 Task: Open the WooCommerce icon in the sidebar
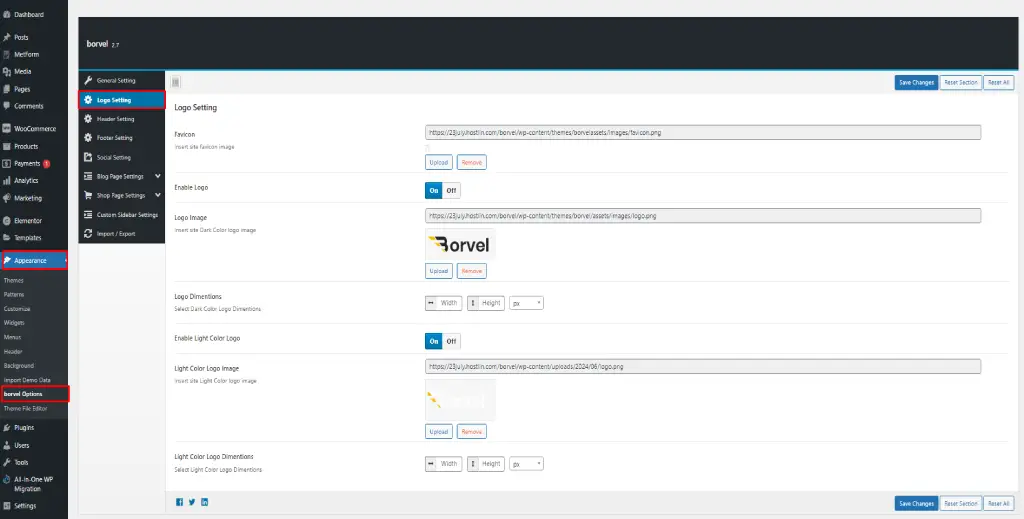7,129
